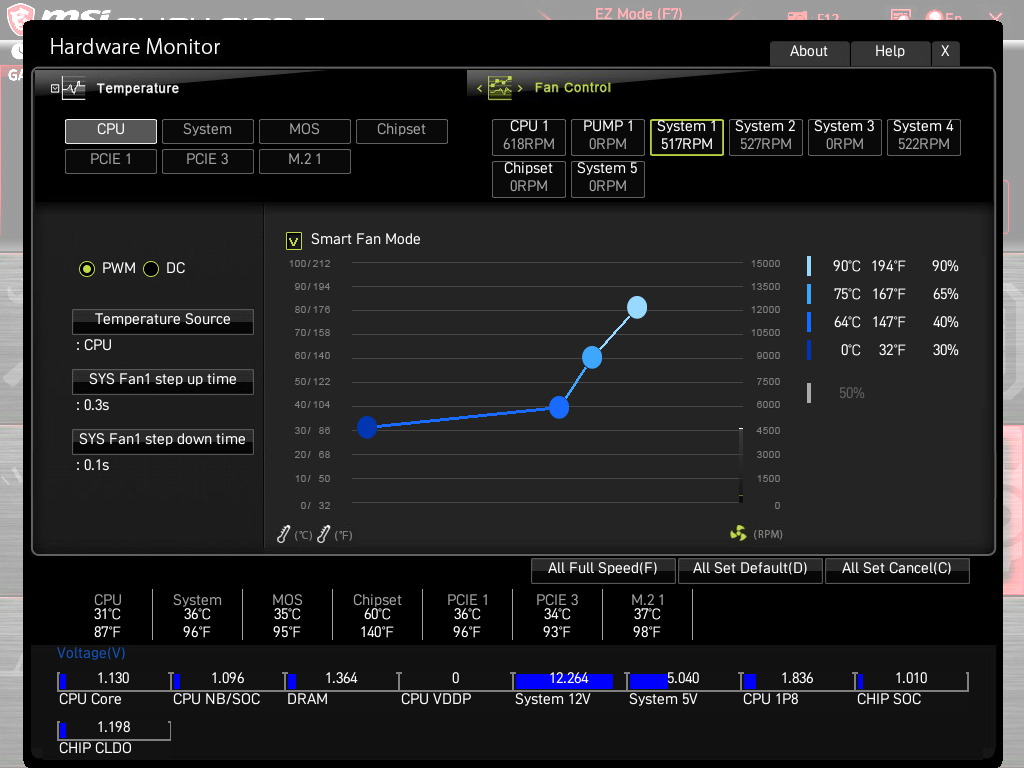Click M.2 1 37°C temperature reading
The width and height of the screenshot is (1024, 768).
tap(647, 615)
